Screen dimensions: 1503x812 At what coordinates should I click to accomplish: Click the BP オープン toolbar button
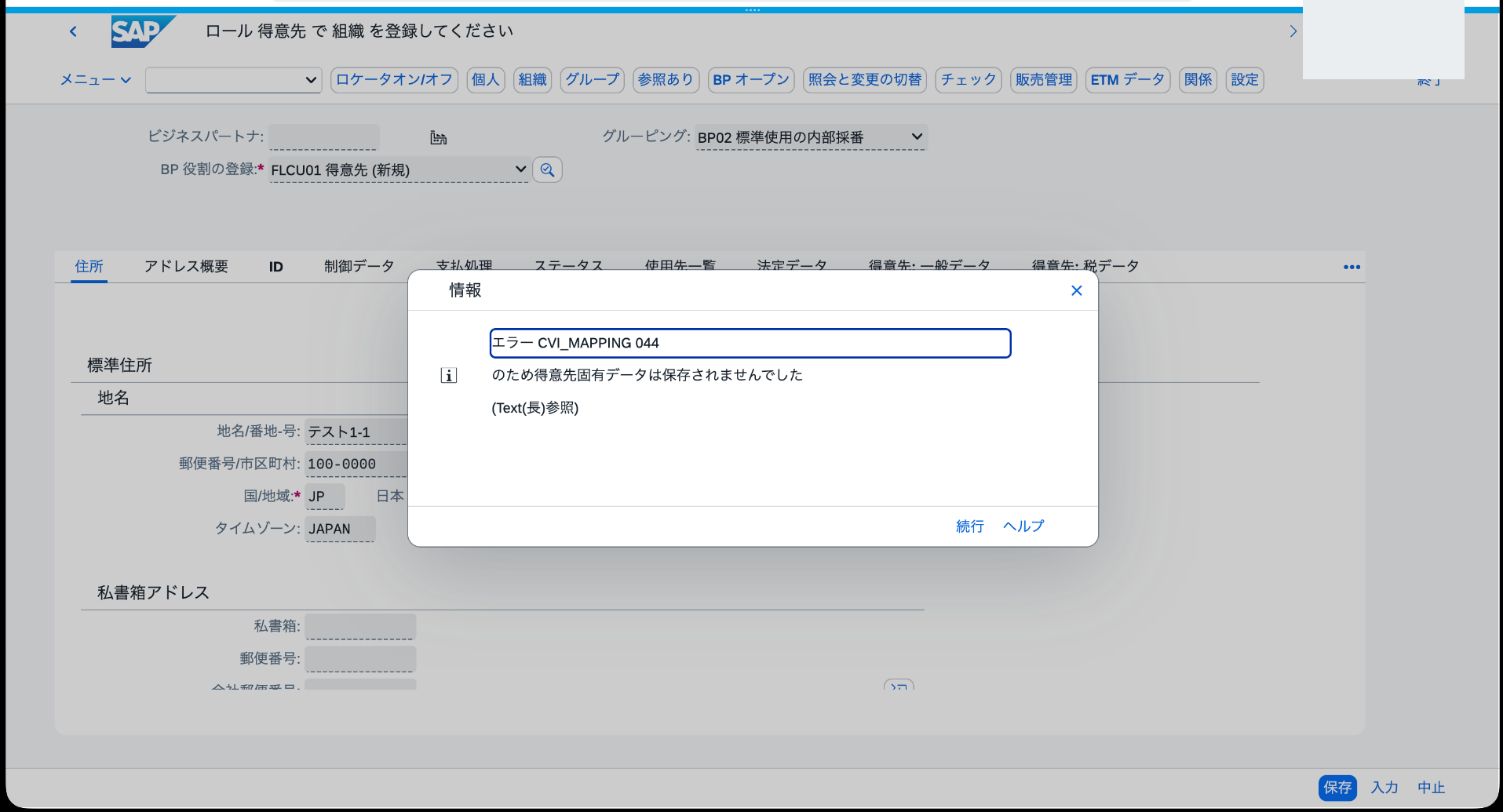point(751,79)
